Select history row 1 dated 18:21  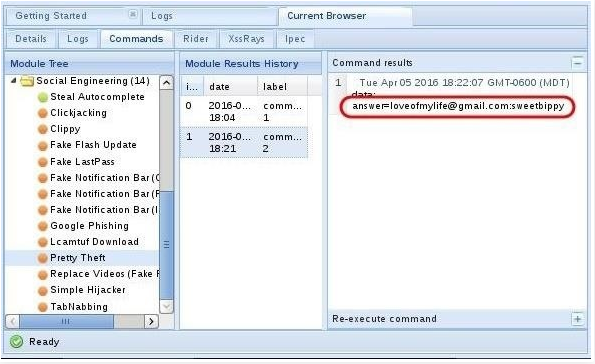click(x=244, y=142)
